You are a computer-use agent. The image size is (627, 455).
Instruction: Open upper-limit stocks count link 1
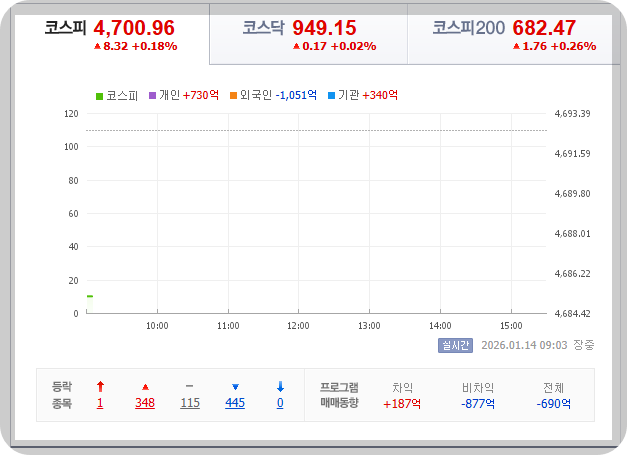point(100,403)
